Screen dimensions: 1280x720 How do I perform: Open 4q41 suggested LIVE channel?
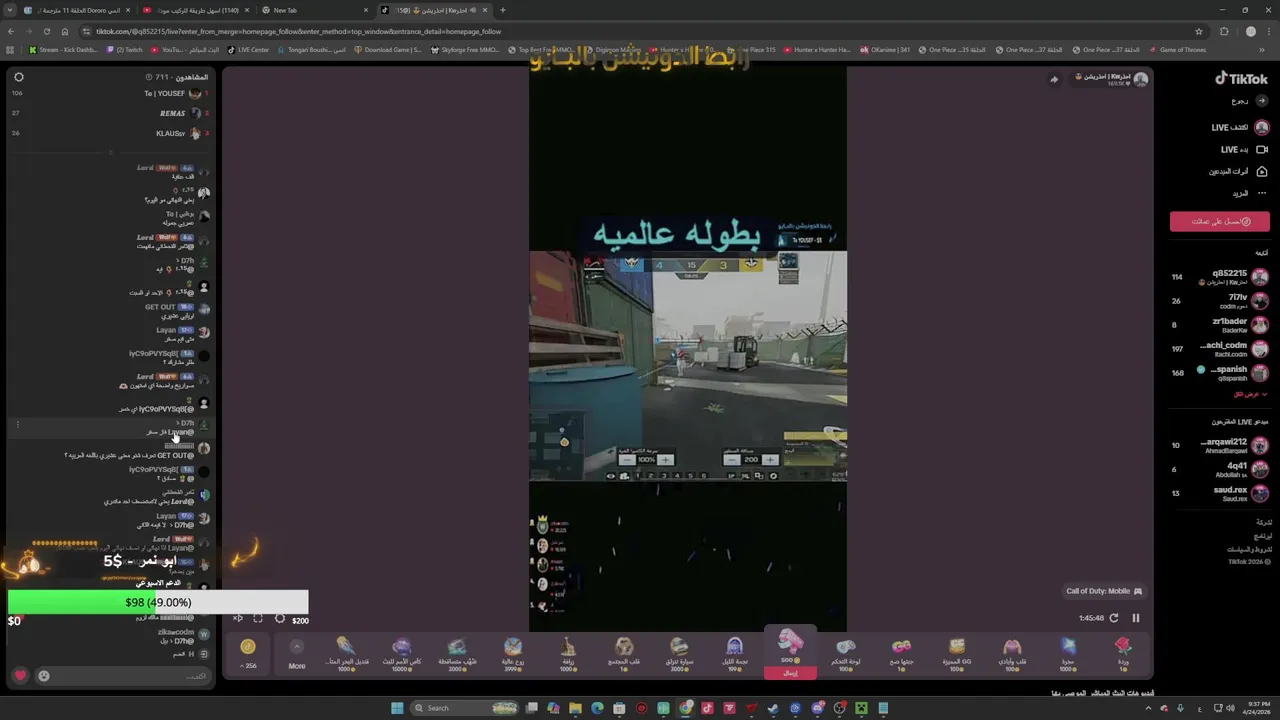coord(1220,469)
